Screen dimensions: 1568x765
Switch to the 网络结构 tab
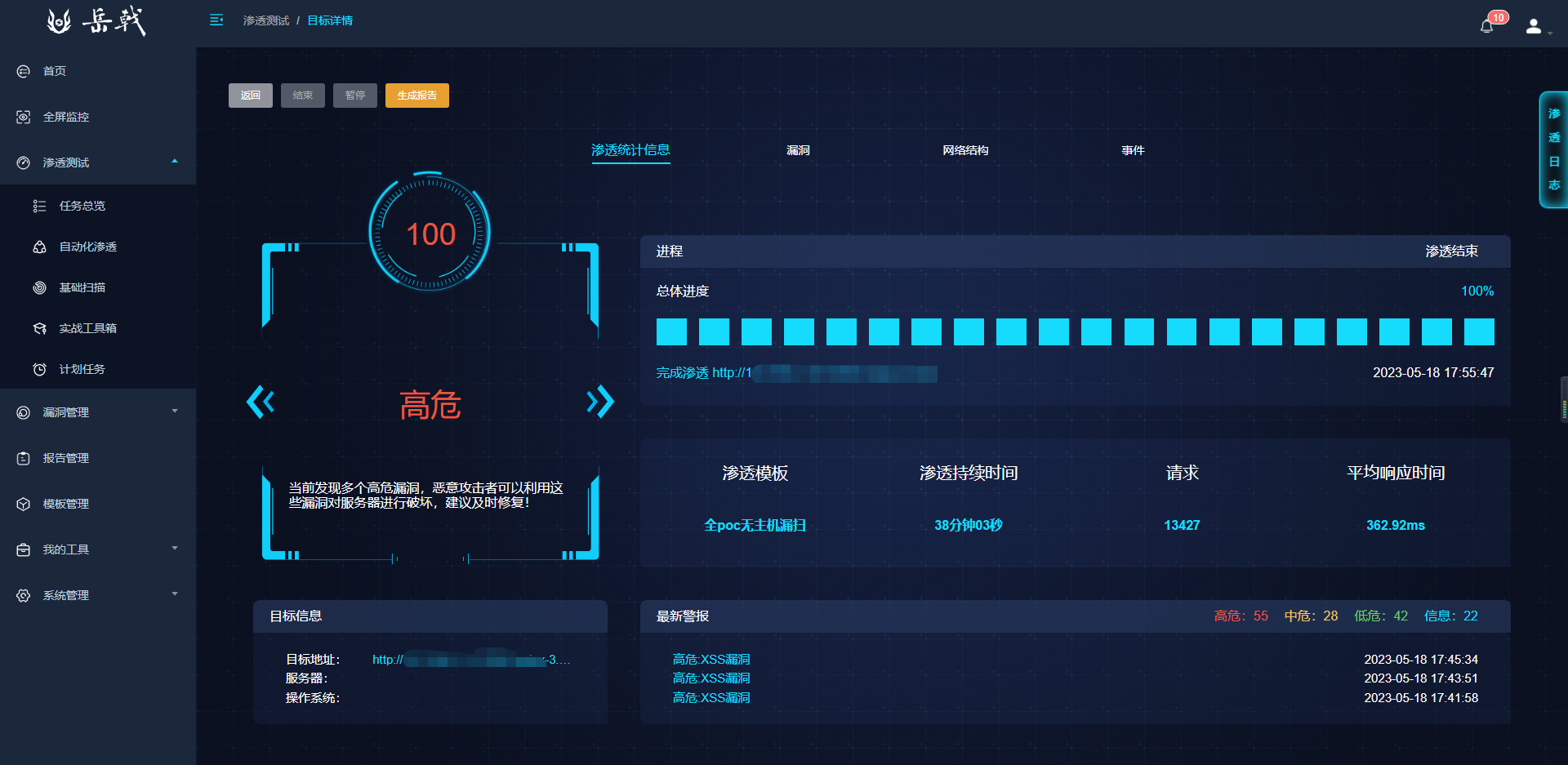click(965, 150)
